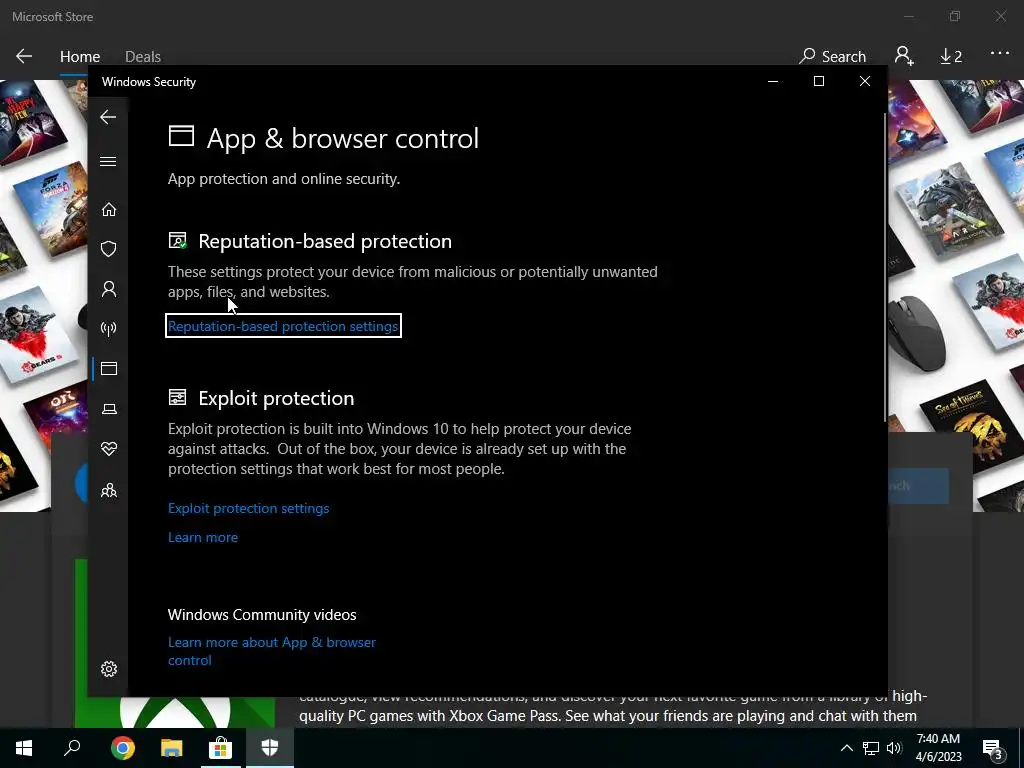Open Account protection person icon

(108, 289)
